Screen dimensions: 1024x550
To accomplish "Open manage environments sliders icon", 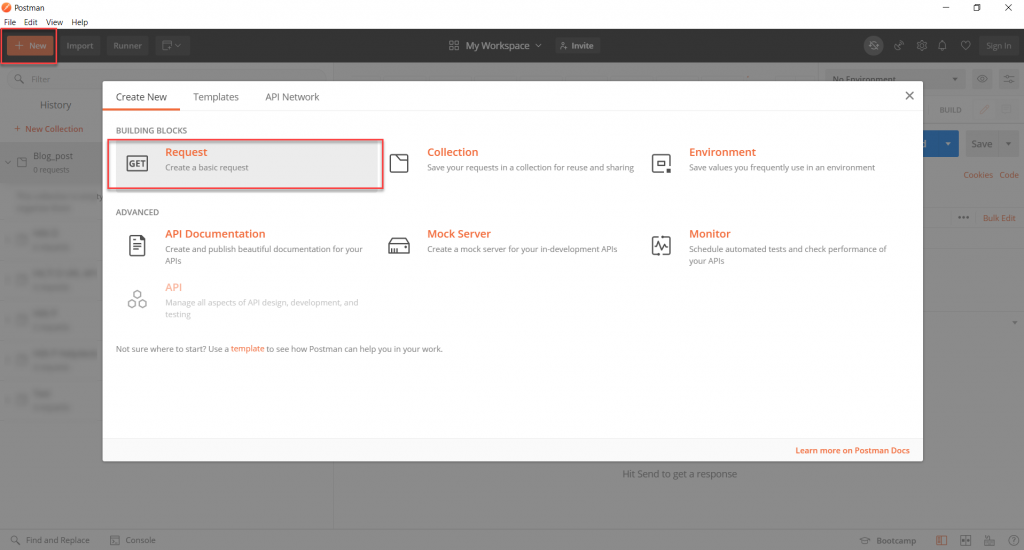I will click(x=1009, y=79).
